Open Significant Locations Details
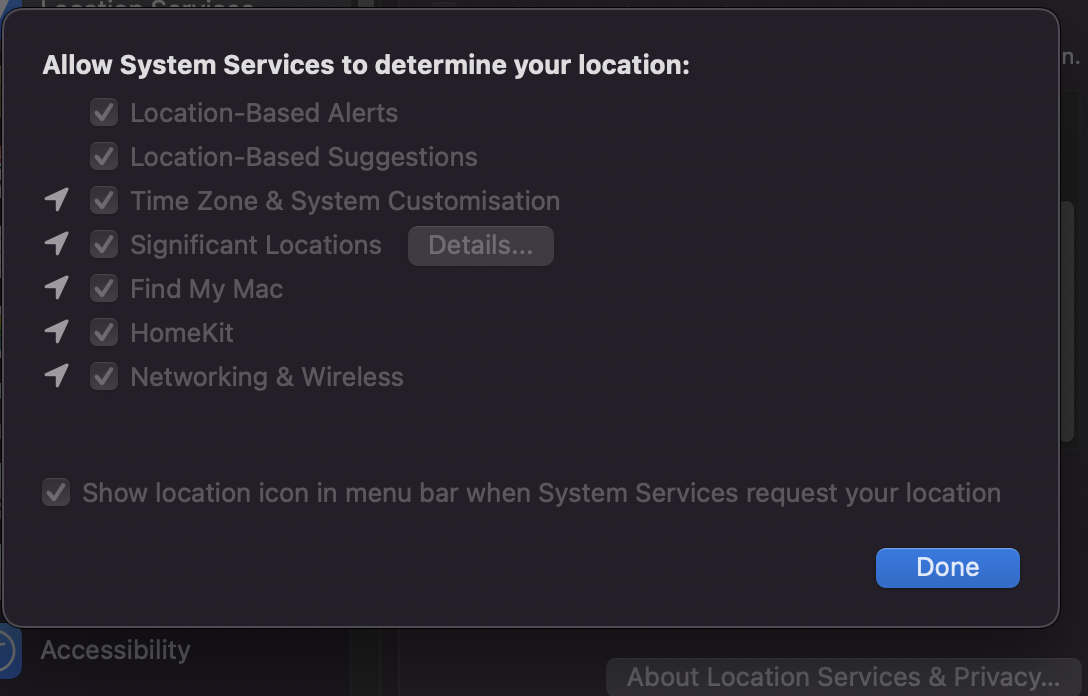The width and height of the screenshot is (1088, 696). pos(481,246)
